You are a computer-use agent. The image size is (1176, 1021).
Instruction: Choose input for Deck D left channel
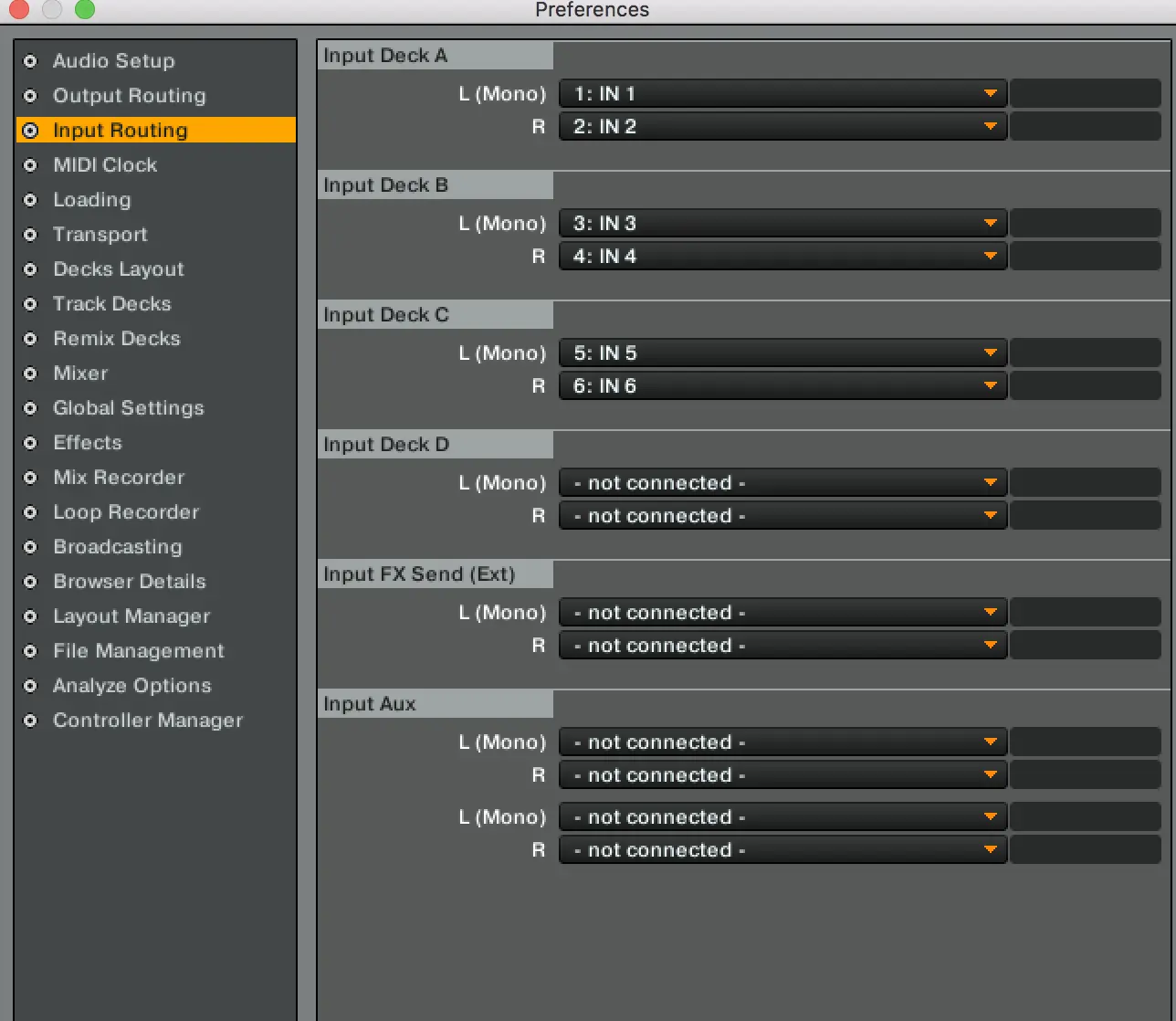pyautogui.click(x=782, y=483)
